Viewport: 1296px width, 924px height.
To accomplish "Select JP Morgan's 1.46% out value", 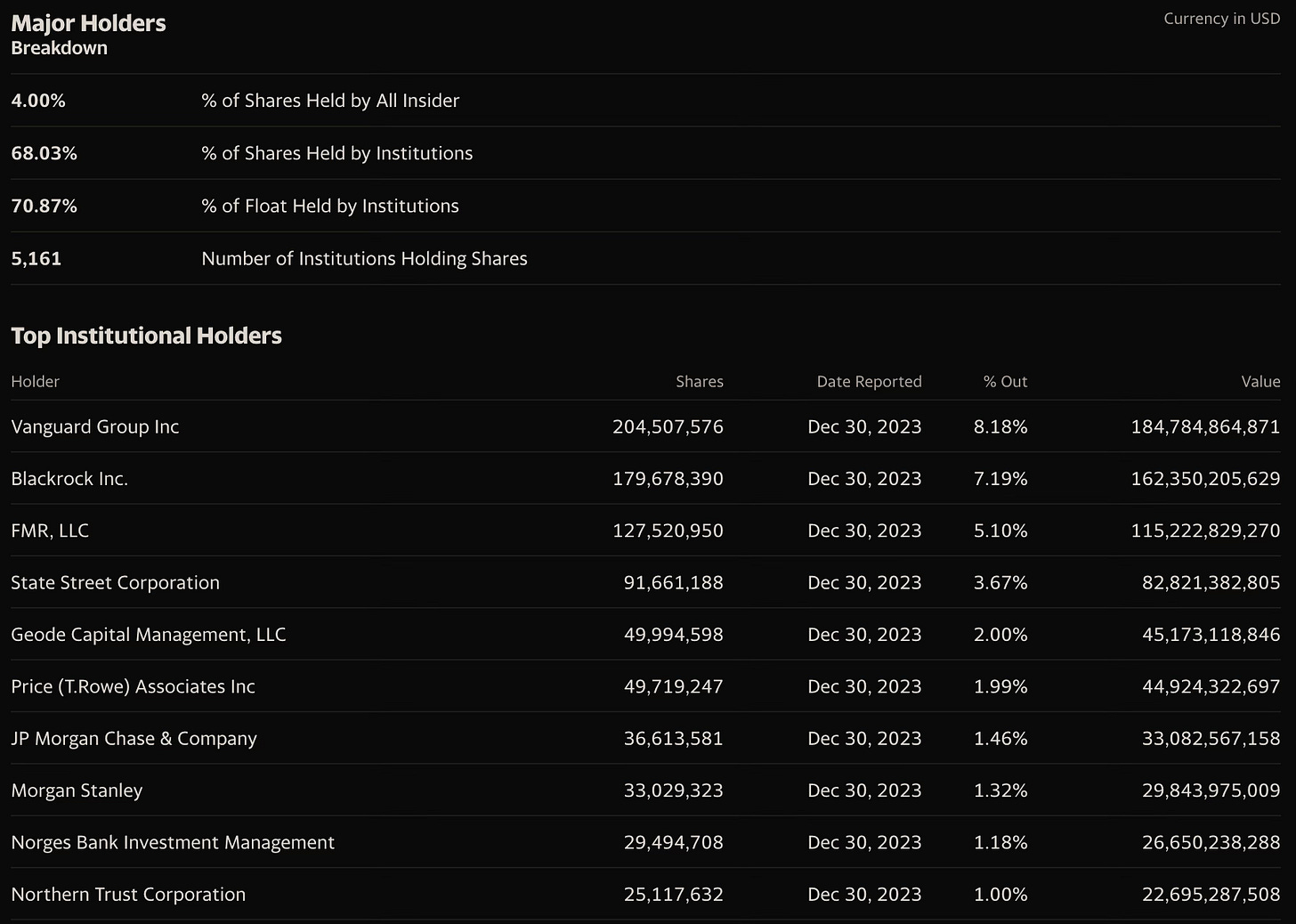I will pyautogui.click(x=1000, y=738).
